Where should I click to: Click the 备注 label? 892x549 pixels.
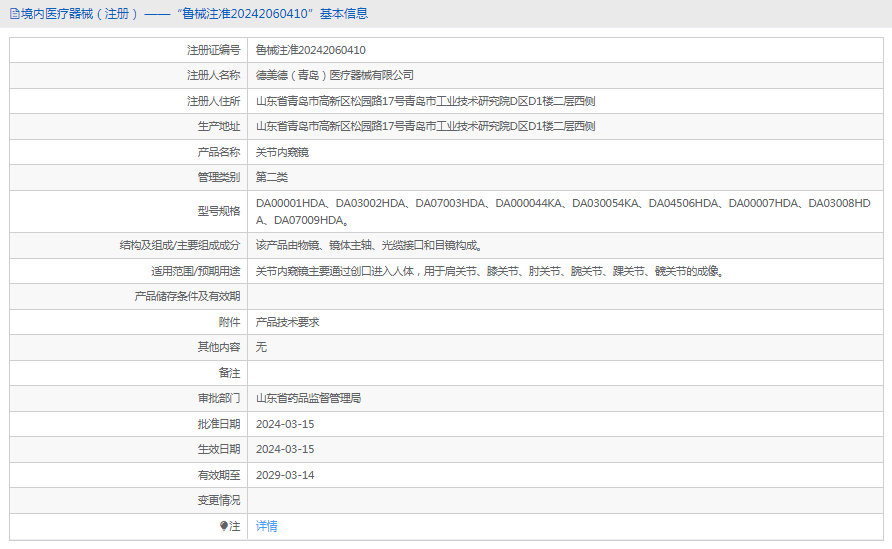point(229,373)
